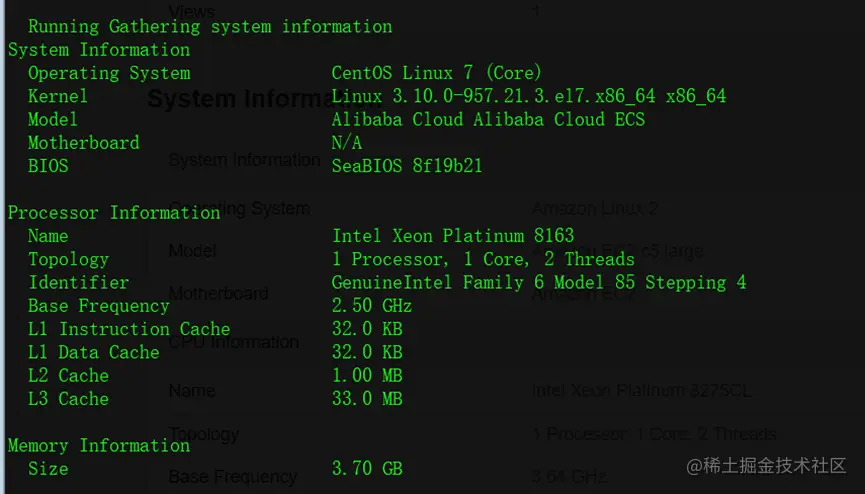
Task: Select '1 Processor, 1 Core, 2 Threads' in green
Action: (x=483, y=259)
